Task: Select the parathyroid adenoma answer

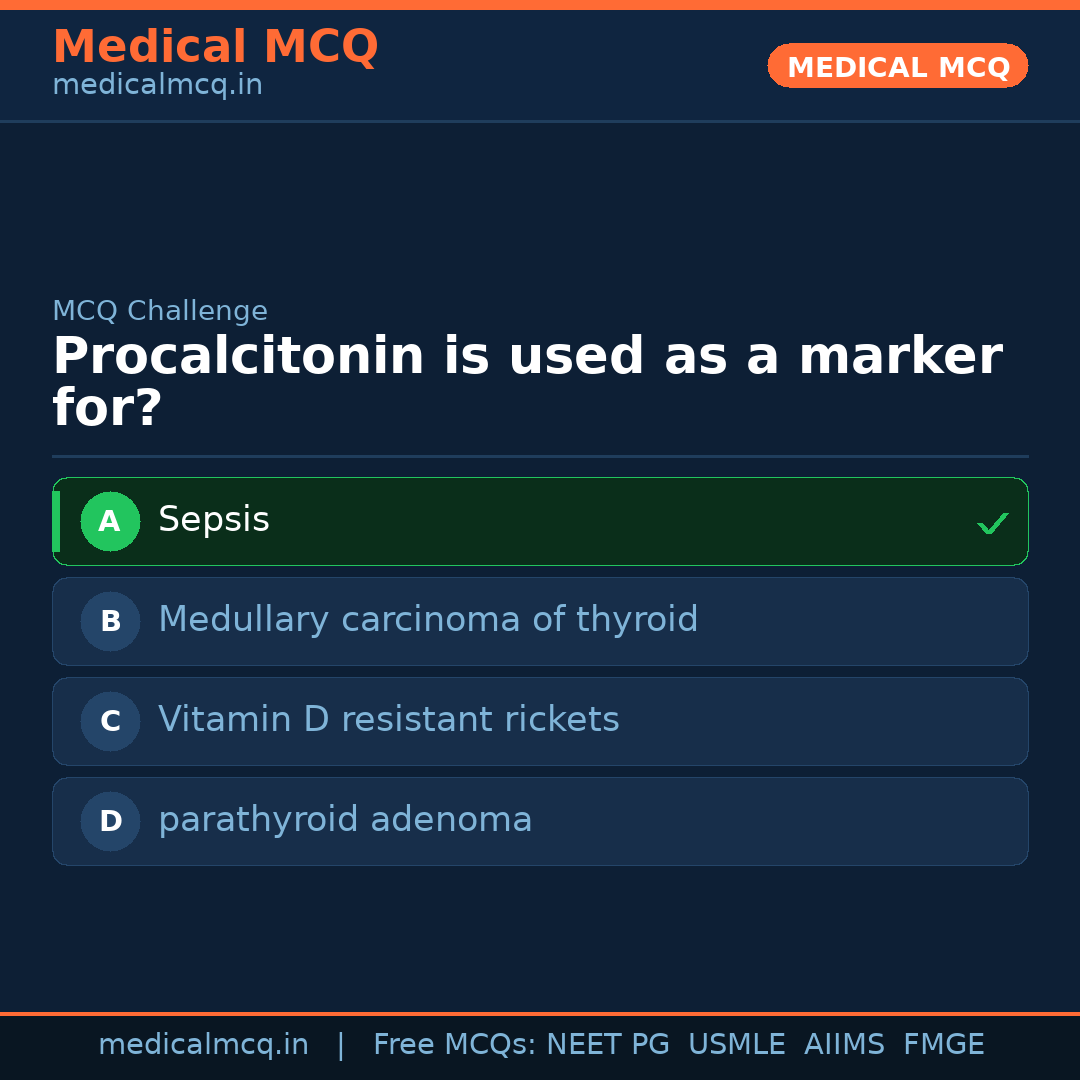Action: coord(345,820)
